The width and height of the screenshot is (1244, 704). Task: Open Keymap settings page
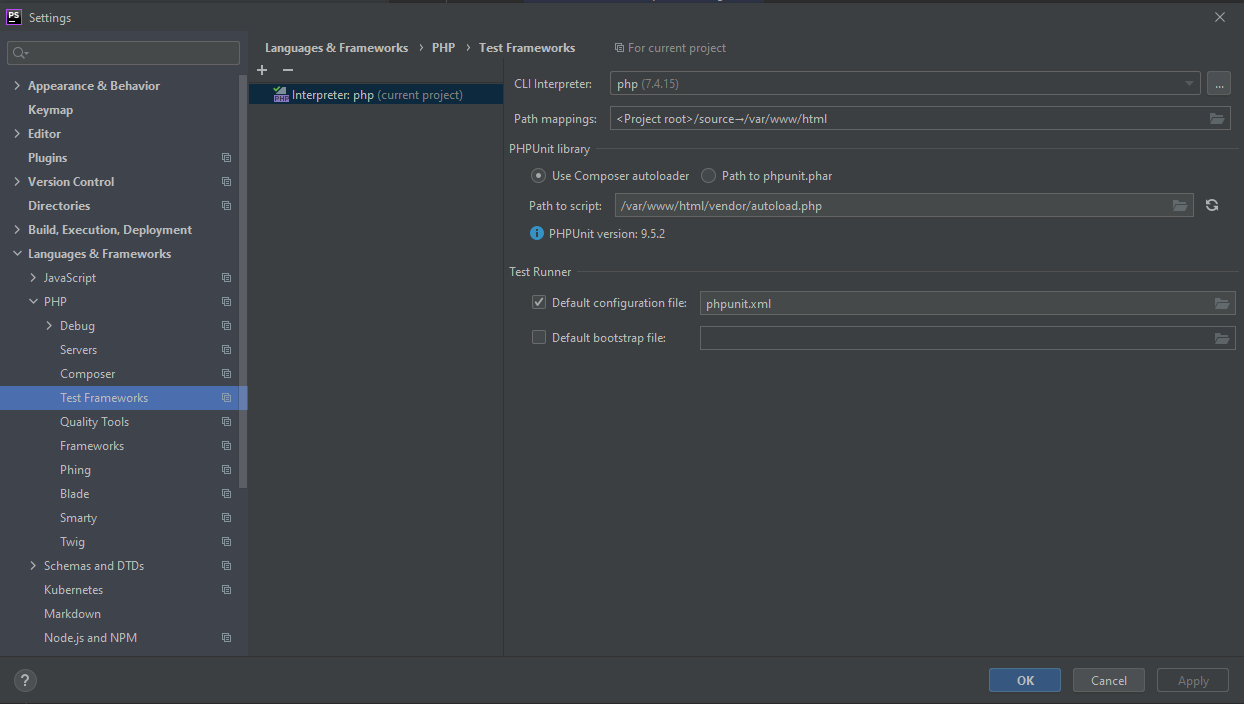pos(50,110)
